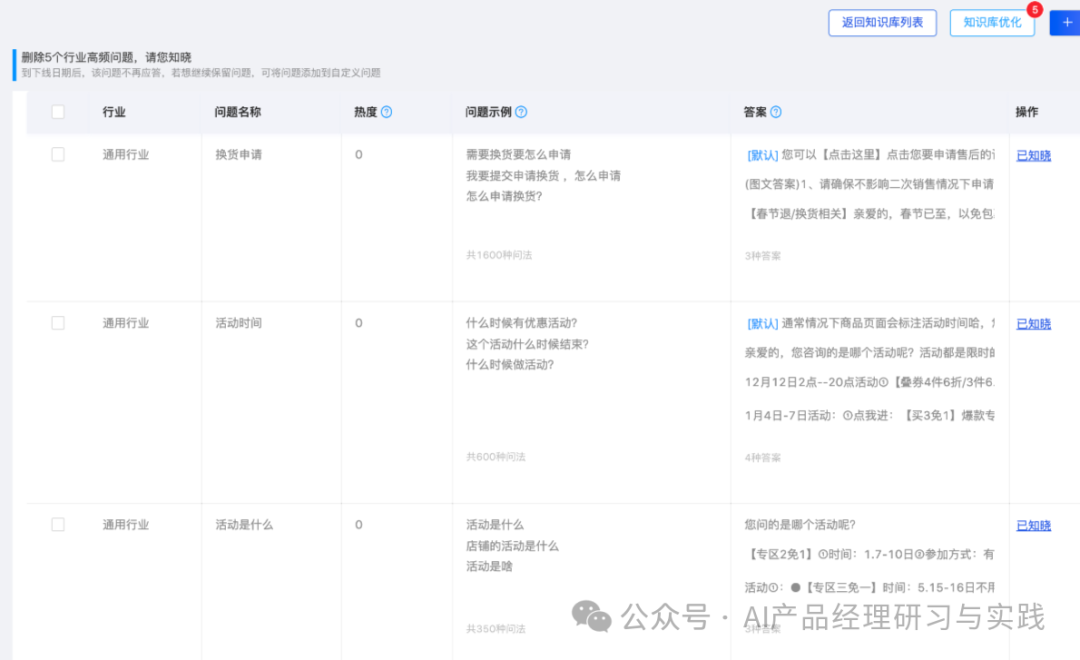The height and width of the screenshot is (660, 1080).
Task: Click example 活动是啥
Action: (x=489, y=567)
